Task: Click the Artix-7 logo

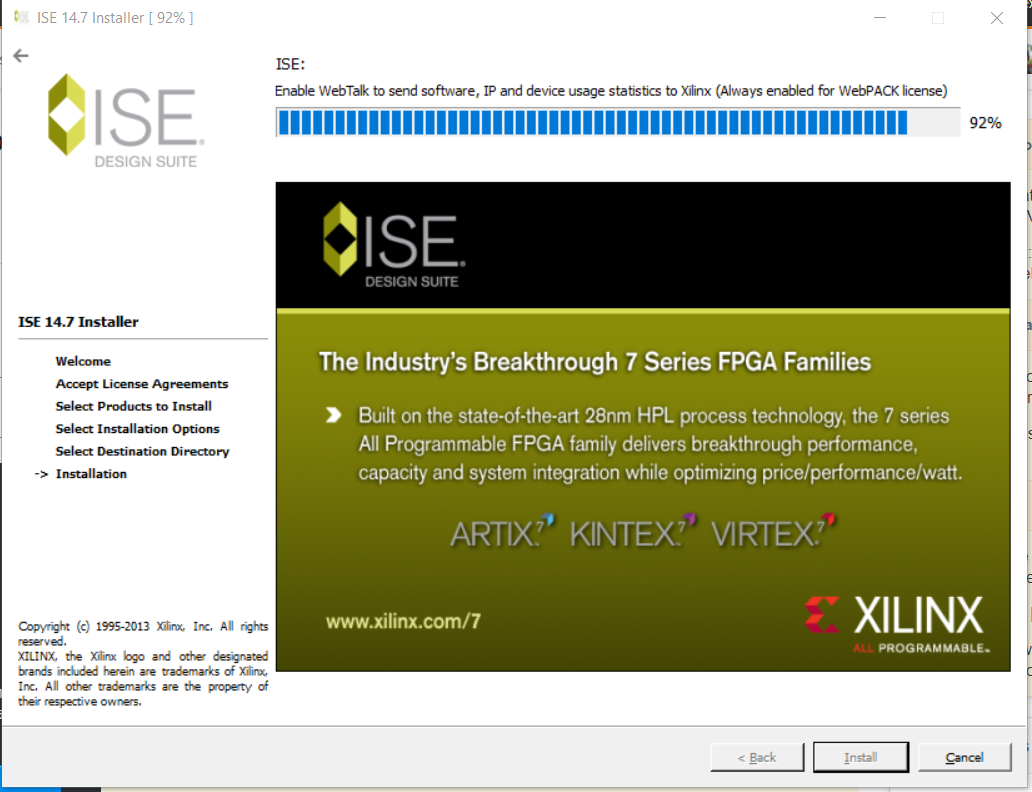Action: click(x=502, y=532)
